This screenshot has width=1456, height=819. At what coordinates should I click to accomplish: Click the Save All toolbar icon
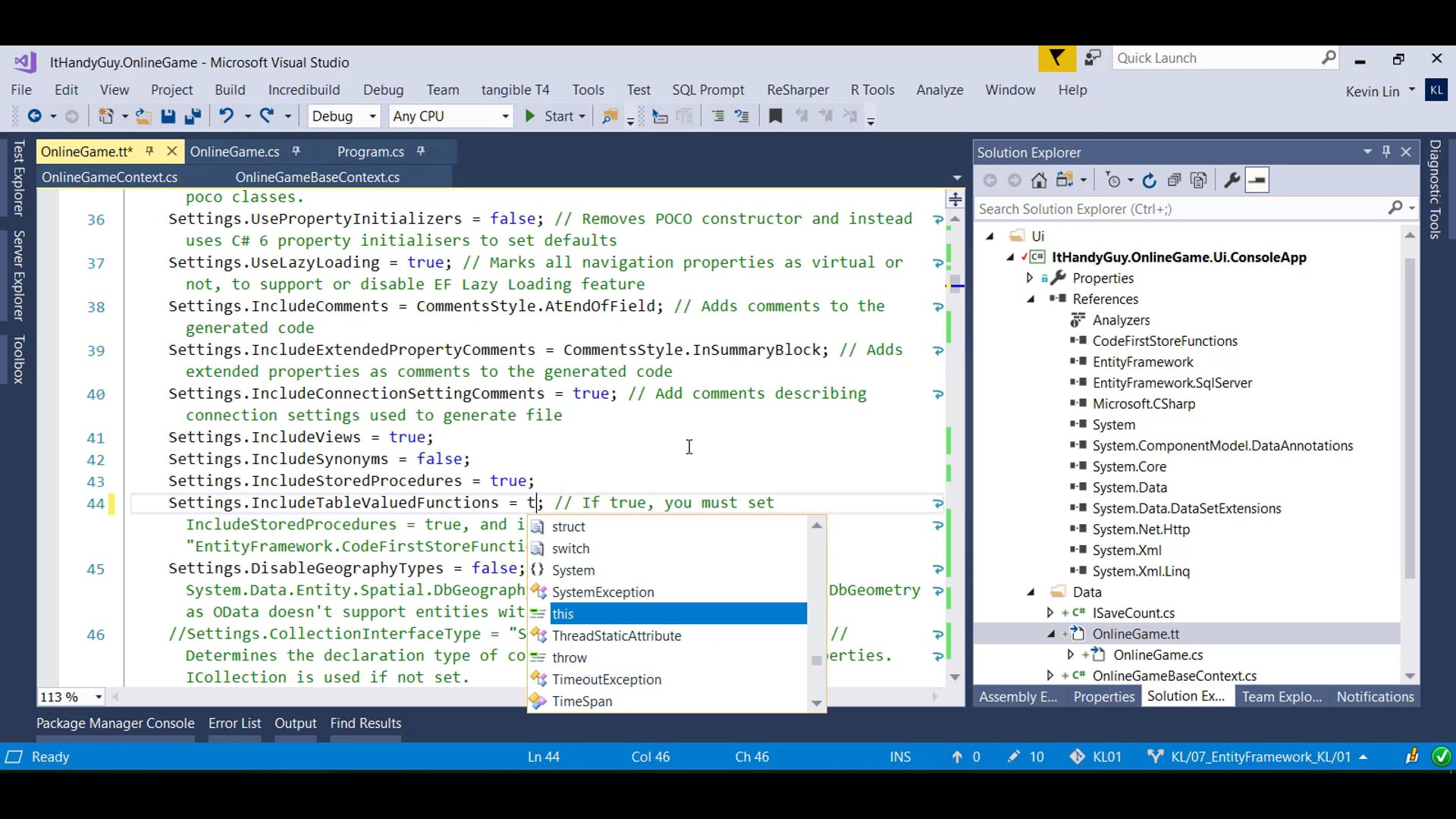(x=193, y=116)
